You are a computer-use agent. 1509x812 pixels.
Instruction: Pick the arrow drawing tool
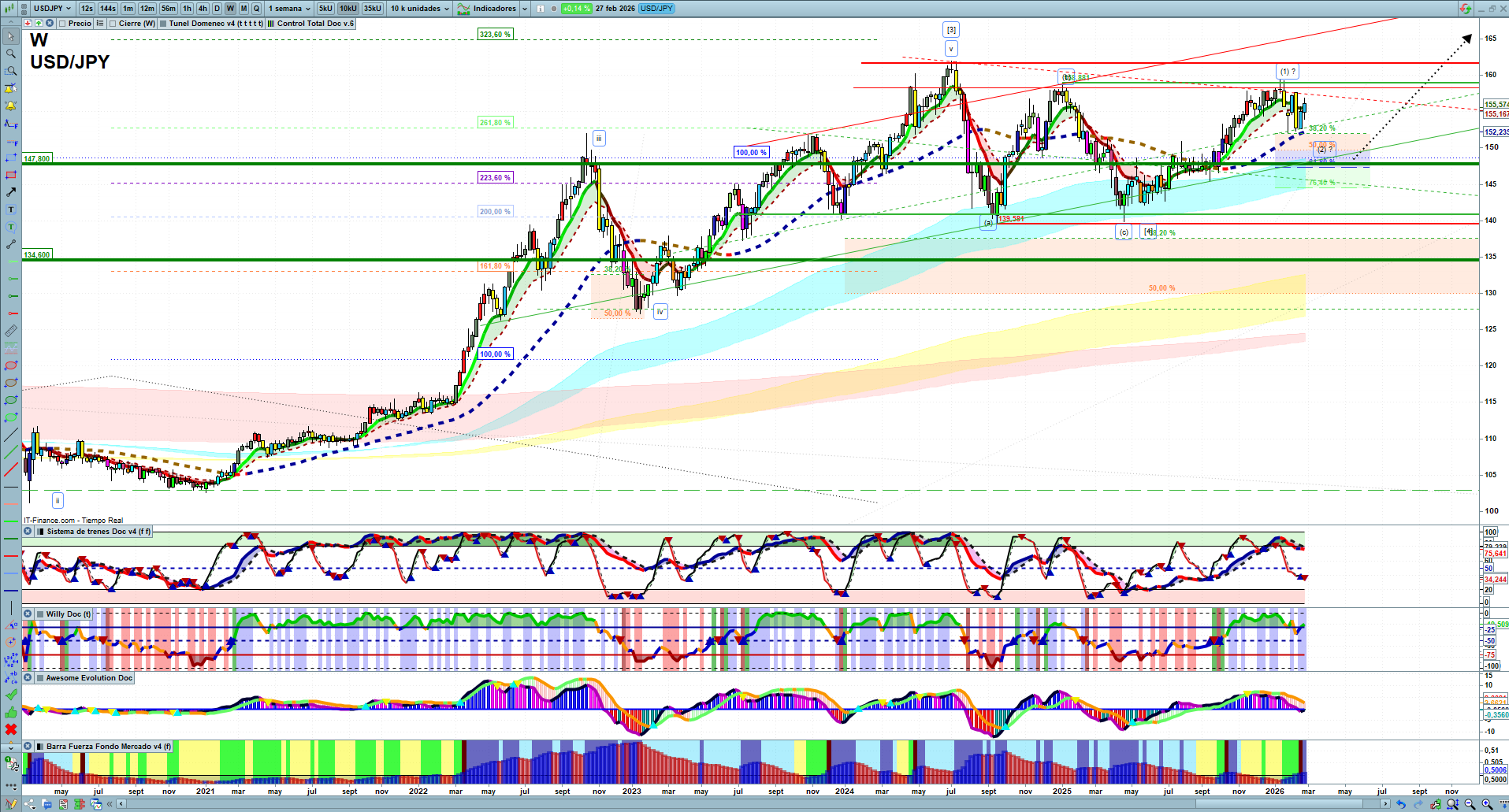pos(10,192)
